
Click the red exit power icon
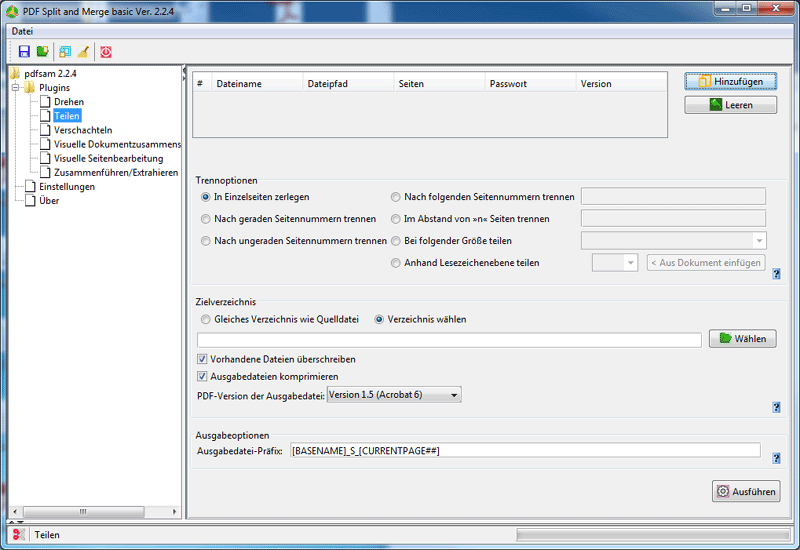(x=106, y=52)
